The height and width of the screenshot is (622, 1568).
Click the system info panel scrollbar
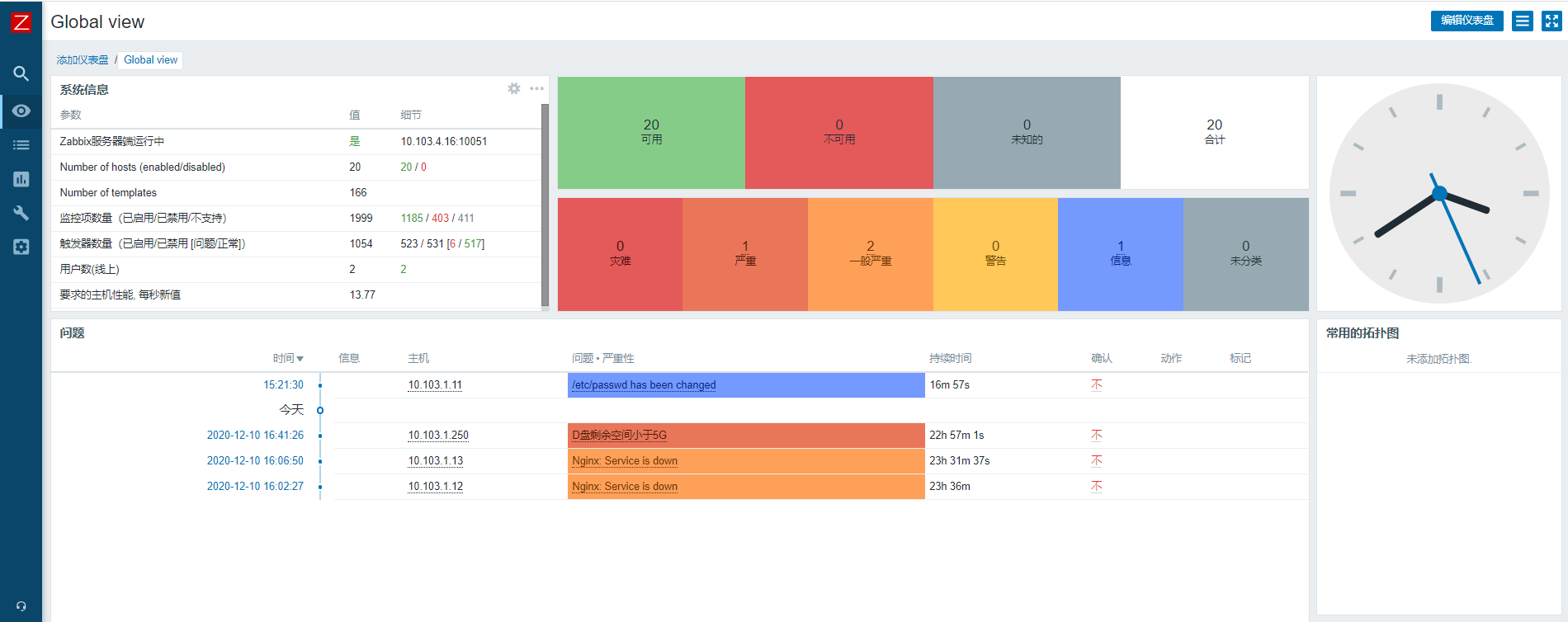click(545, 205)
